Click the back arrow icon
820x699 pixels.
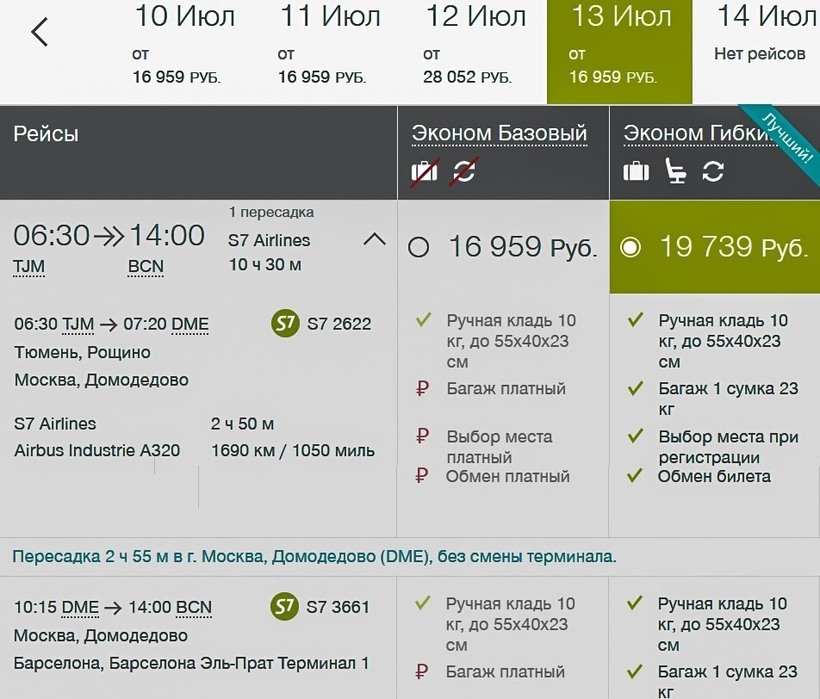point(39,32)
